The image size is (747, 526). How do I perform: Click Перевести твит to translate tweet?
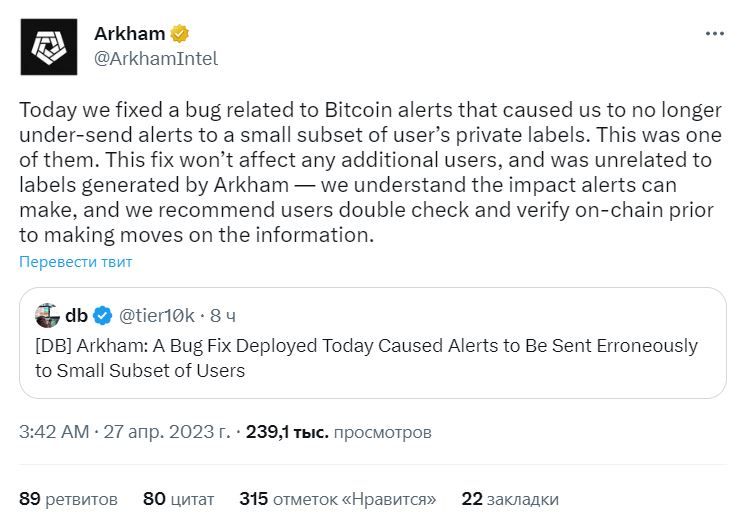click(x=76, y=262)
